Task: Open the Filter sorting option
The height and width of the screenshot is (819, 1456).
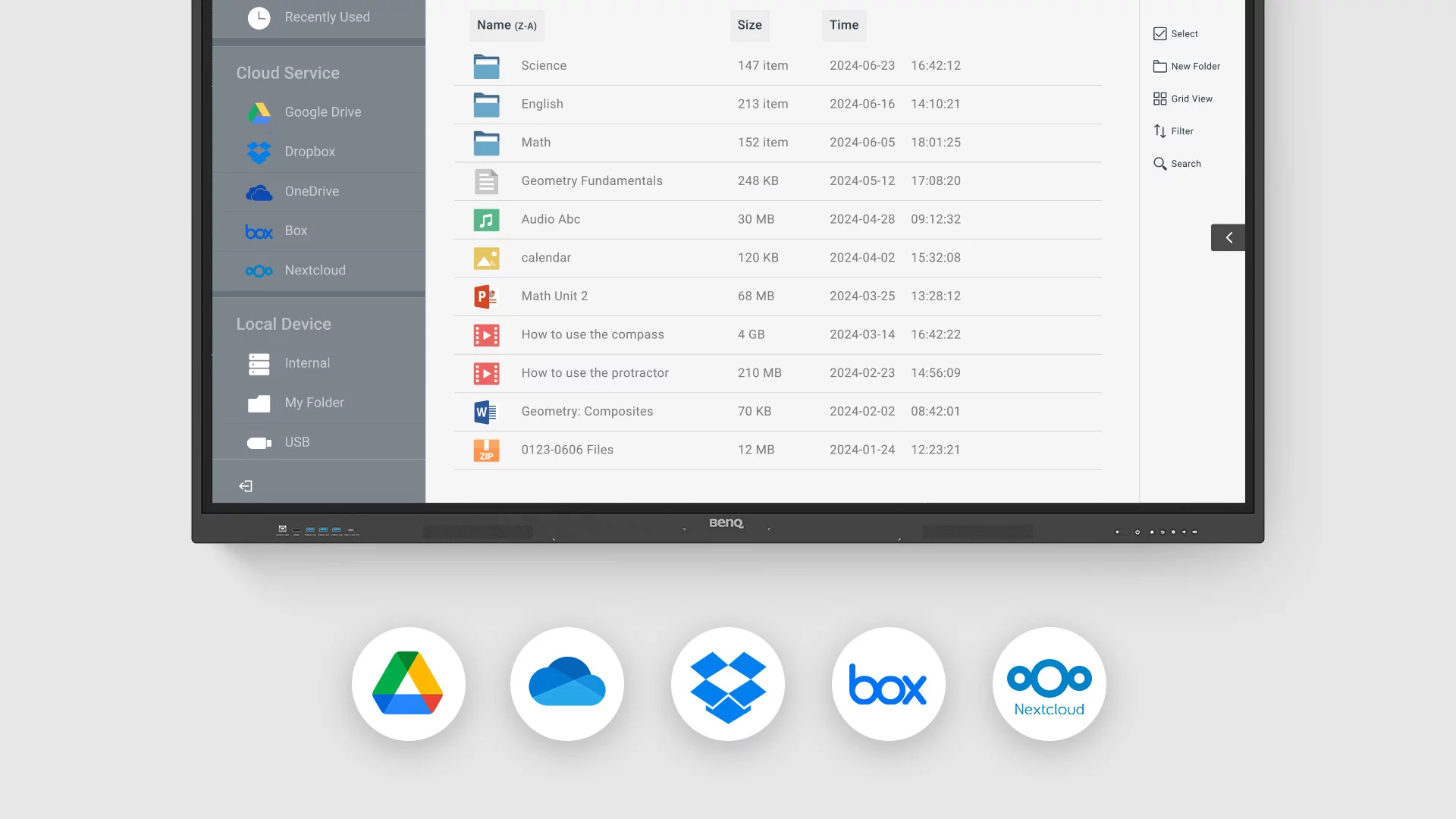Action: (x=1173, y=131)
